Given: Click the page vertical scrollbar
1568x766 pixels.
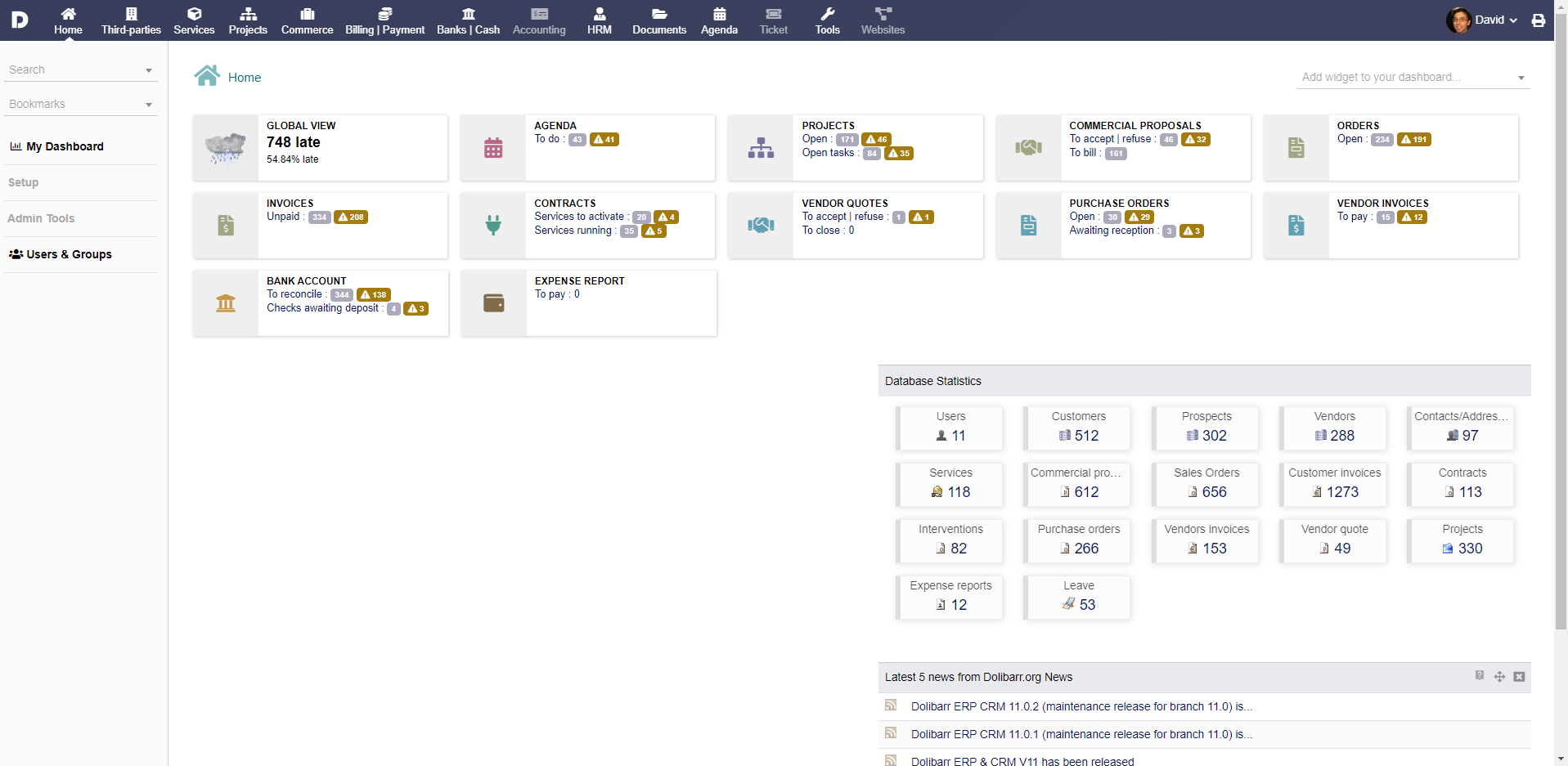Looking at the screenshot, I should pyautogui.click(x=1561, y=327).
